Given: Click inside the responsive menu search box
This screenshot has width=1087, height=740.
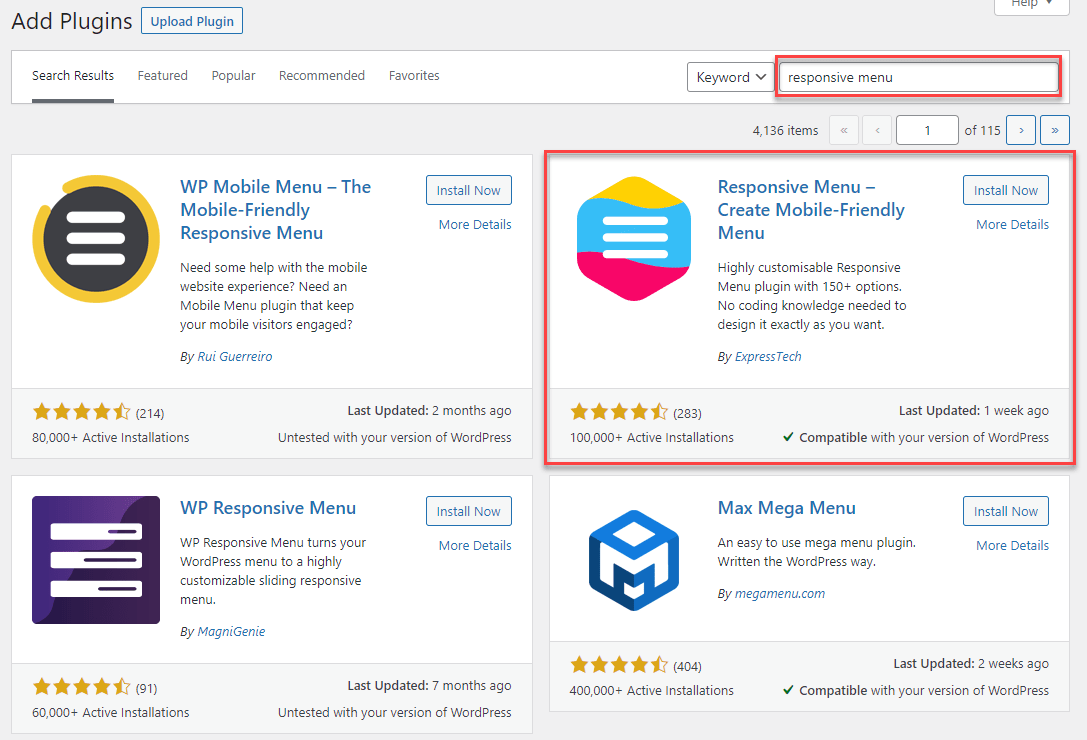Looking at the screenshot, I should point(917,77).
